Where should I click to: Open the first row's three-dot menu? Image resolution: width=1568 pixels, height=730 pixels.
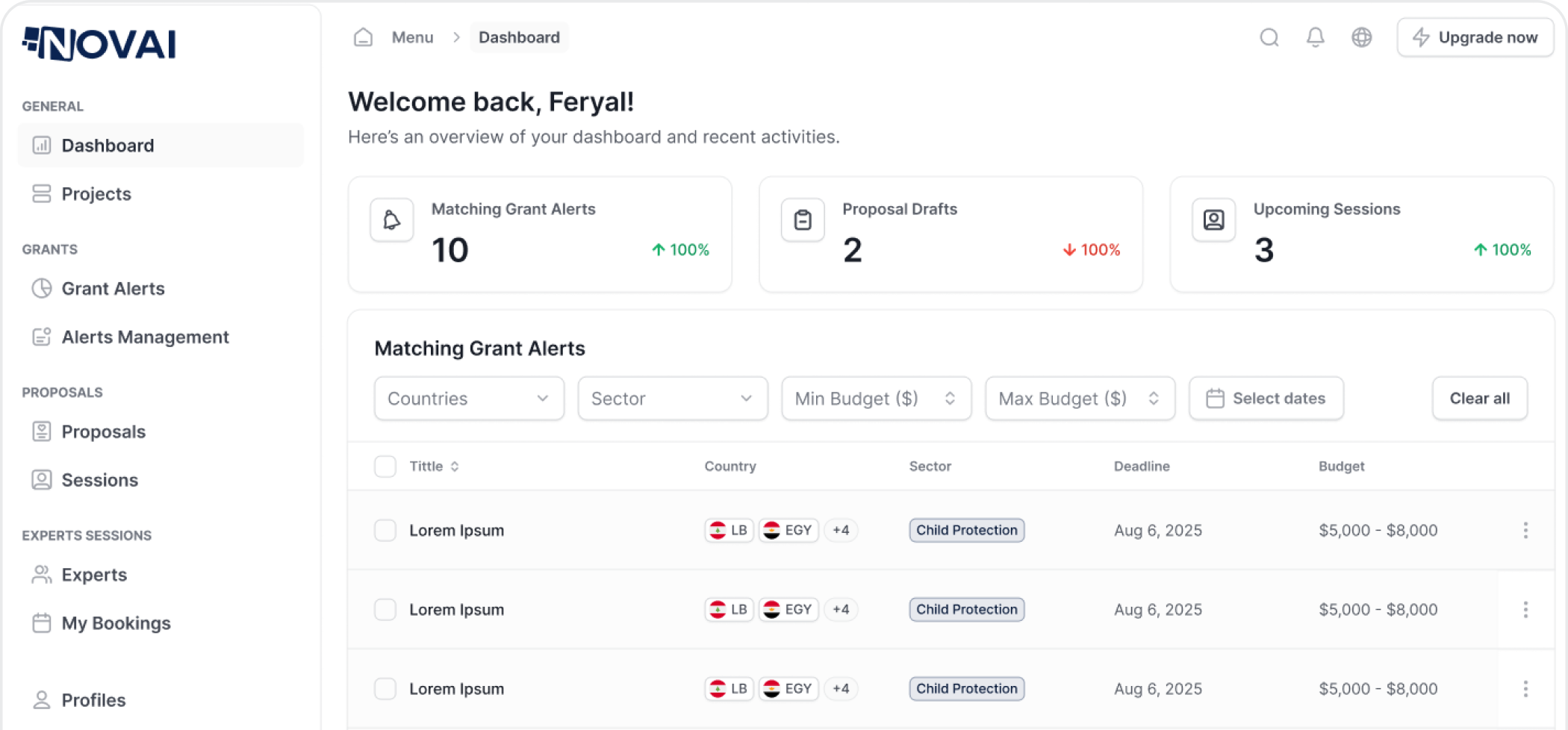point(1525,530)
